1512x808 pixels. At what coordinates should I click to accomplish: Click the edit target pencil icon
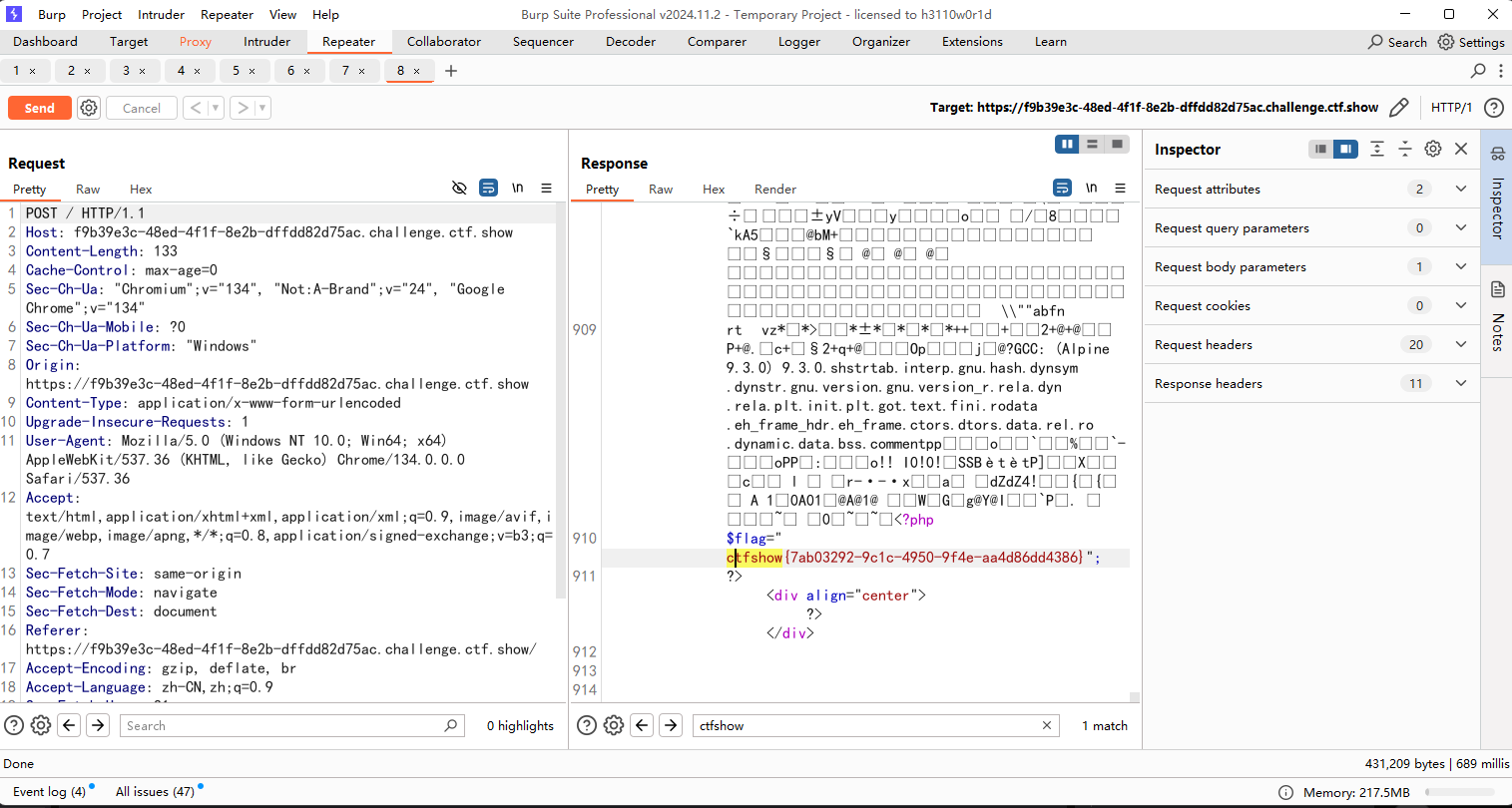1399,108
